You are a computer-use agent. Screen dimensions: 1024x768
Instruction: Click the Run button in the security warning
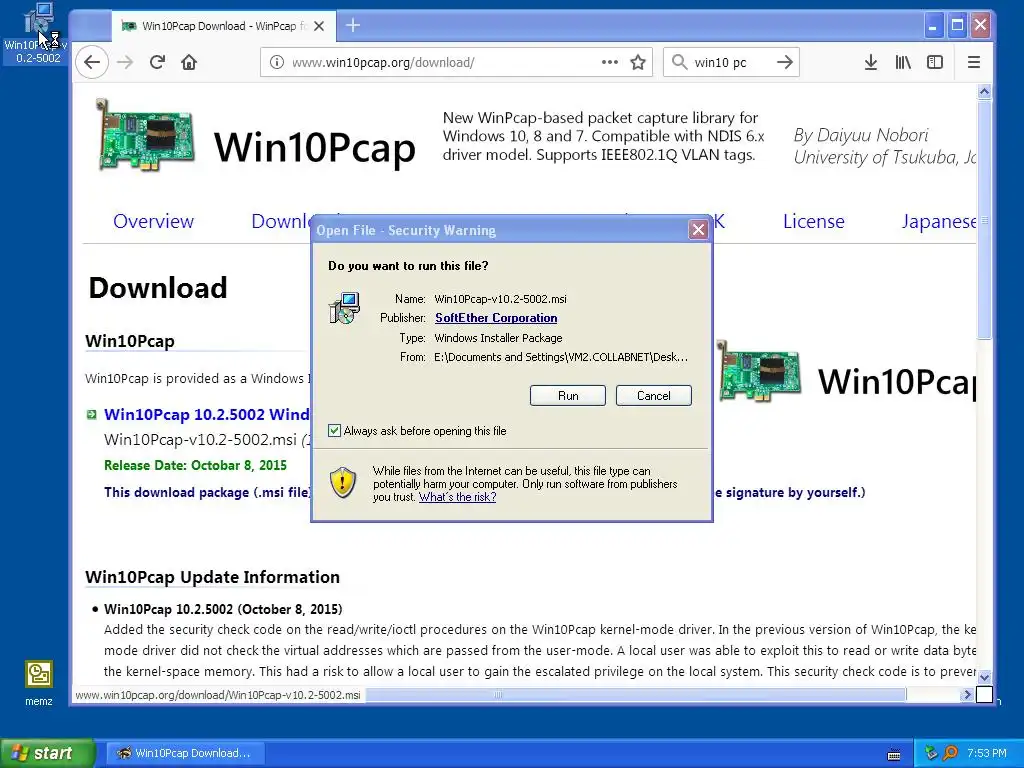click(x=568, y=396)
